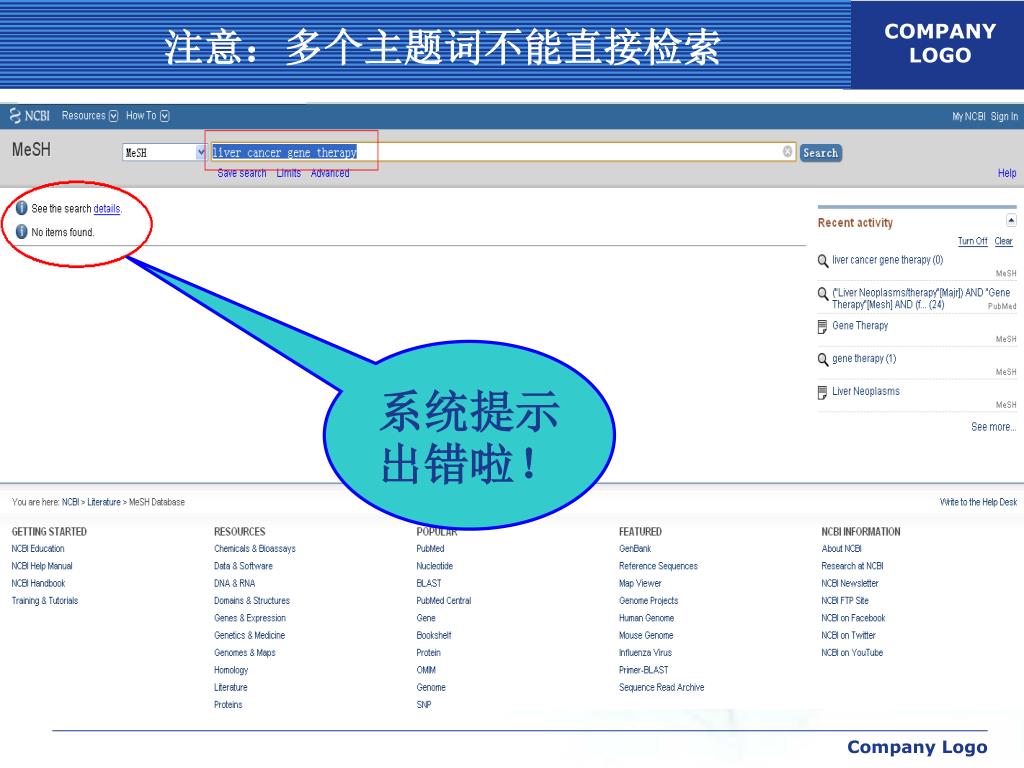Open the Limits link
This screenshot has width=1024, height=768.
[x=289, y=173]
